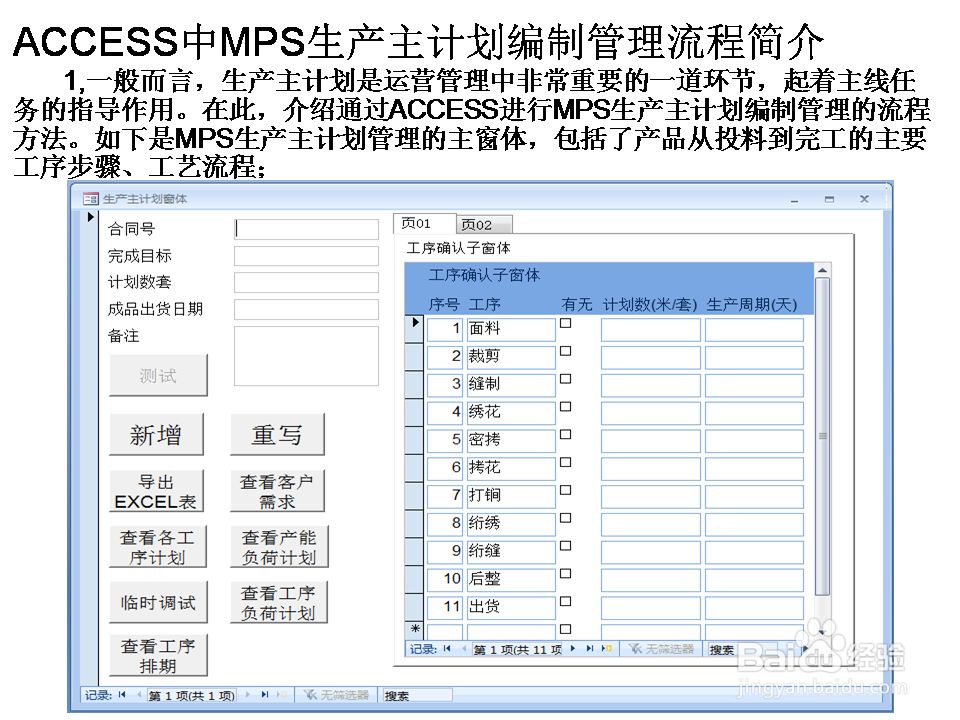Image resolution: width=960 pixels, height=720 pixels.
Task: Switch to 页02 tab
Action: [x=484, y=225]
